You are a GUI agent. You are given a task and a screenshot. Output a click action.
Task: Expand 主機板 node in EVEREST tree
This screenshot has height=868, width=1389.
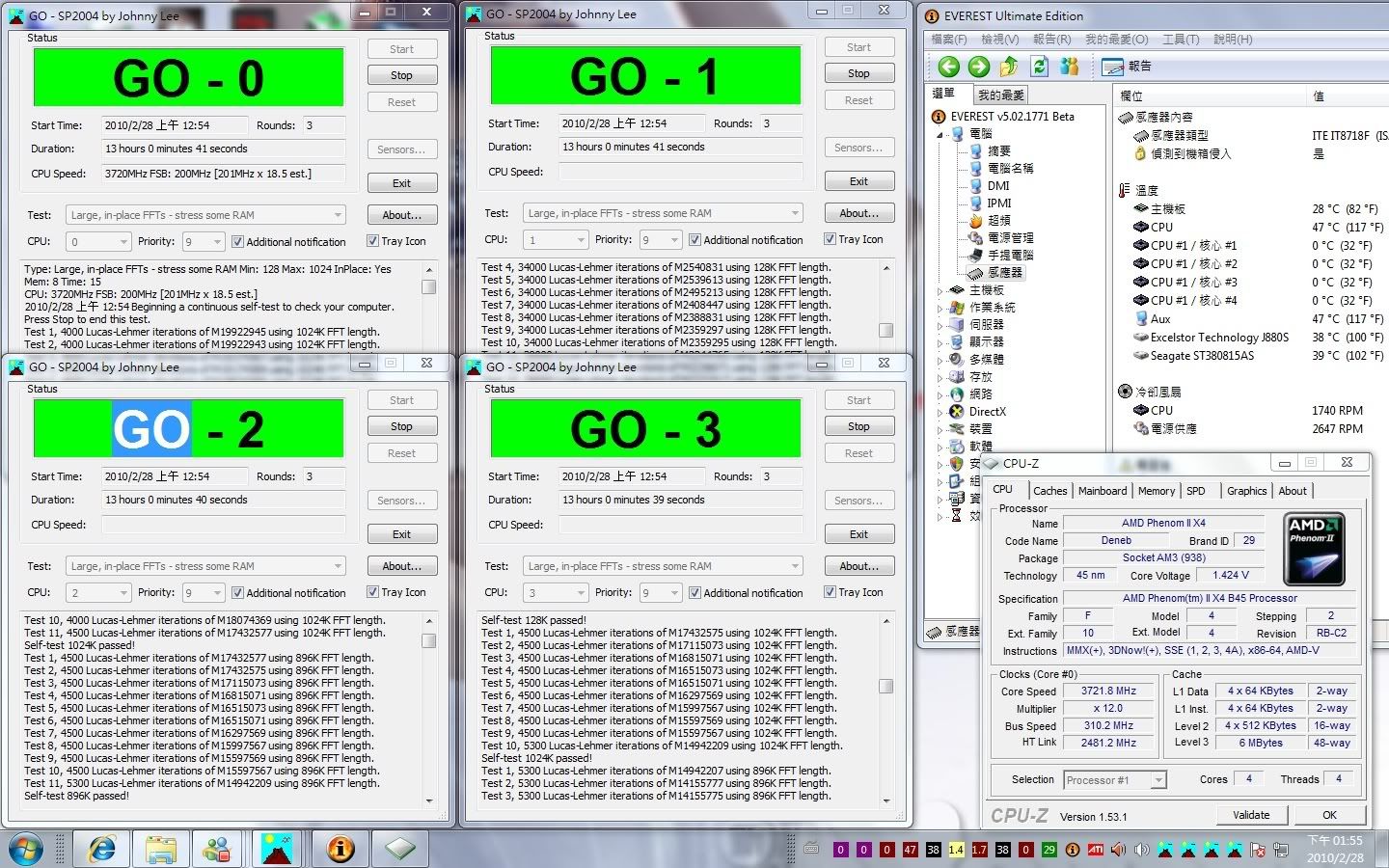tap(940, 290)
